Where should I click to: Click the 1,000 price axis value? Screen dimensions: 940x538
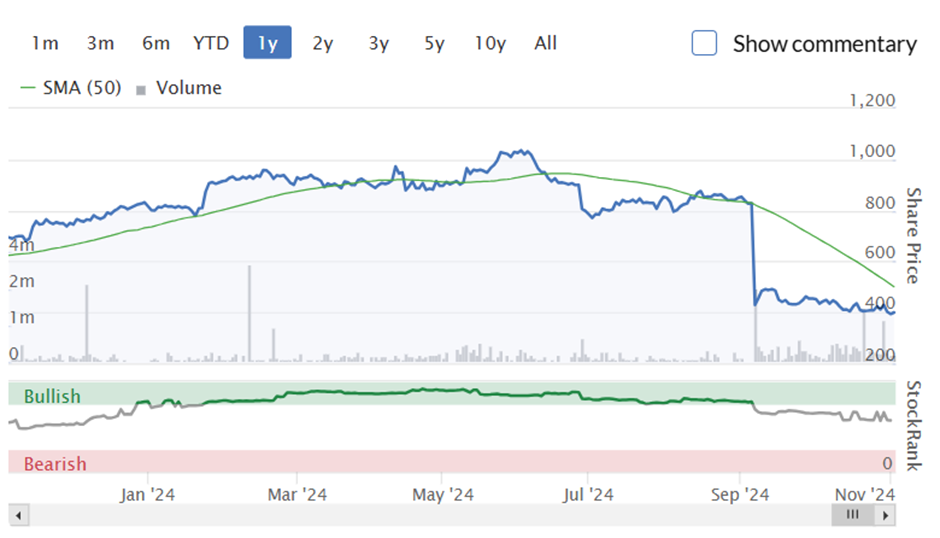pos(872,151)
